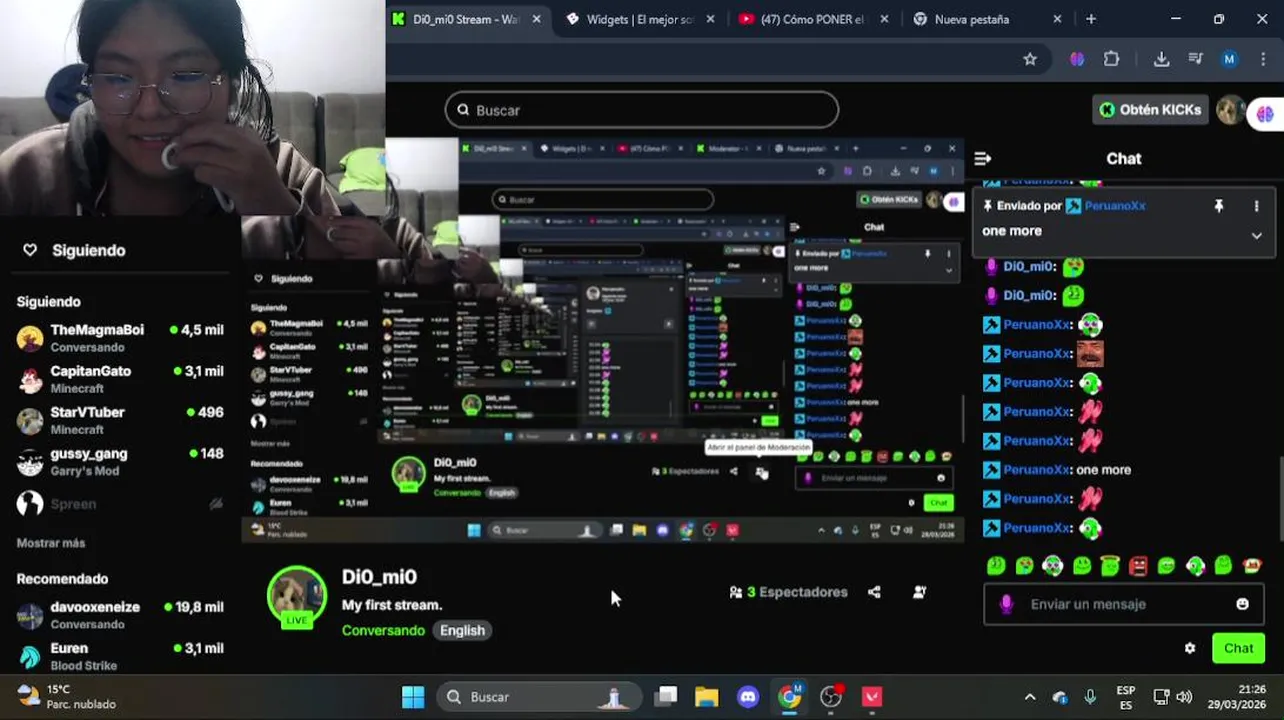Click the Obtén KICKs button
Viewport: 1284px width, 720px height.
pos(1150,110)
